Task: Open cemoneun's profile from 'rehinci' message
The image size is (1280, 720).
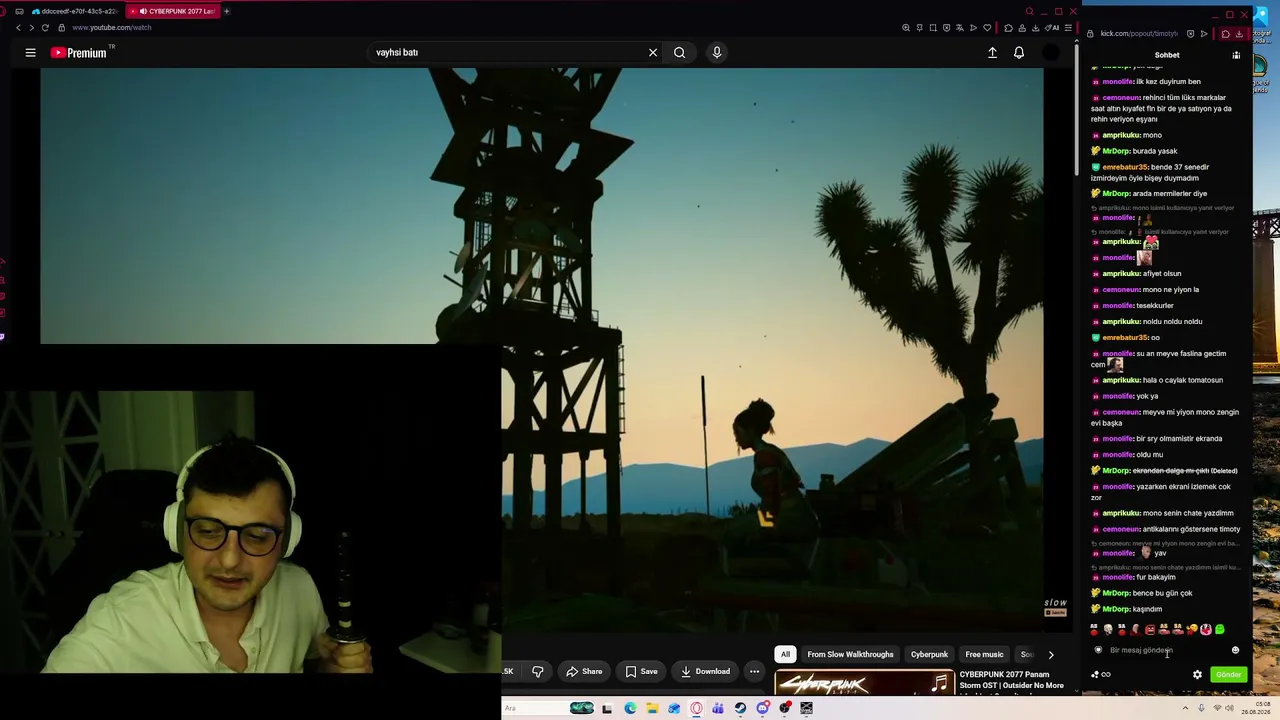Action: [x=1121, y=98]
